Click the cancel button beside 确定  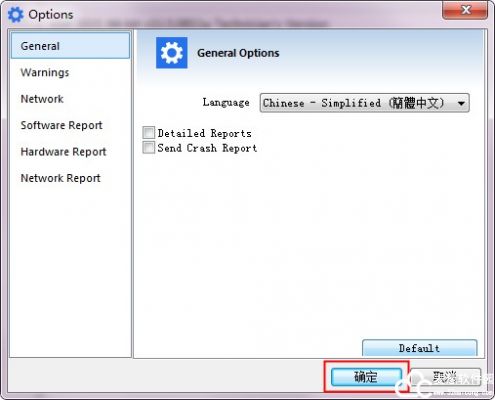446,377
